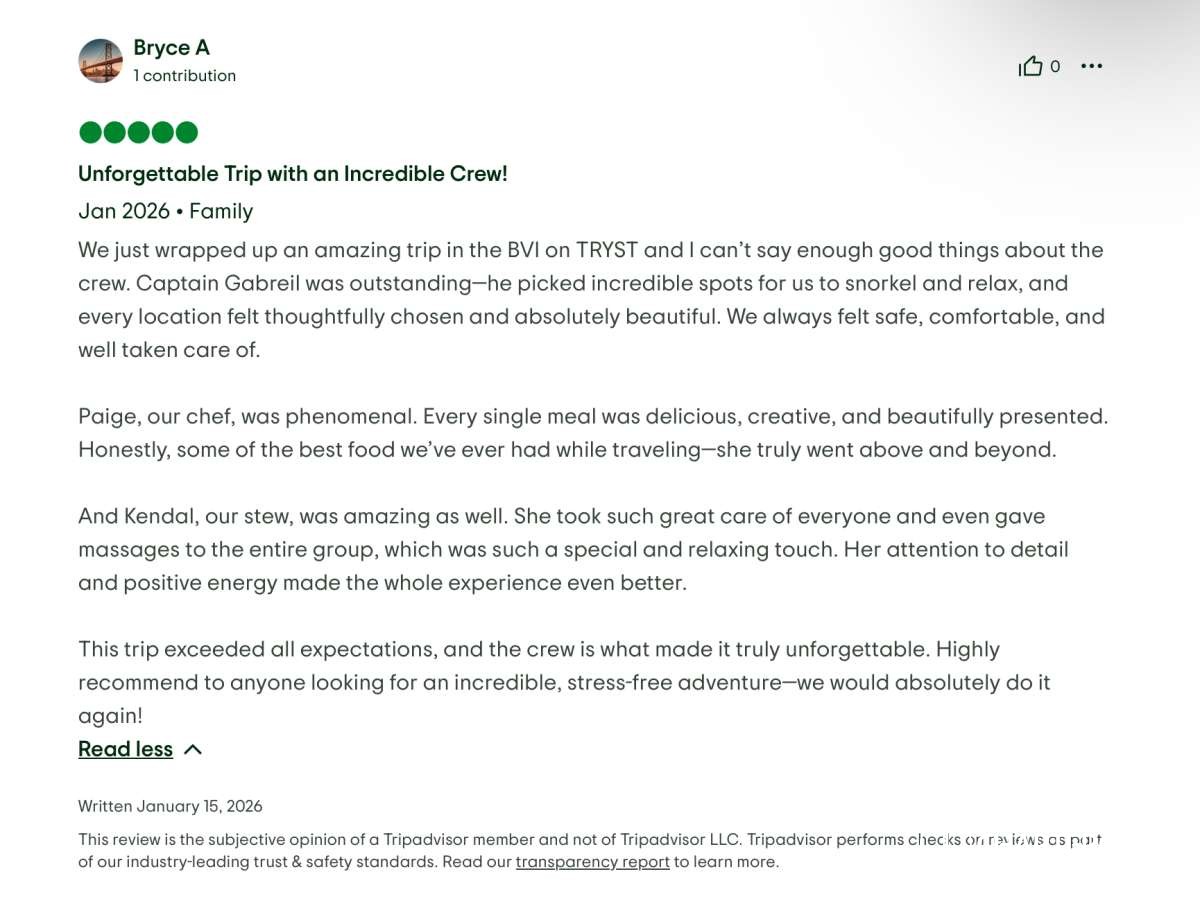Click the Bryce A username
1200x899 pixels.
click(171, 48)
